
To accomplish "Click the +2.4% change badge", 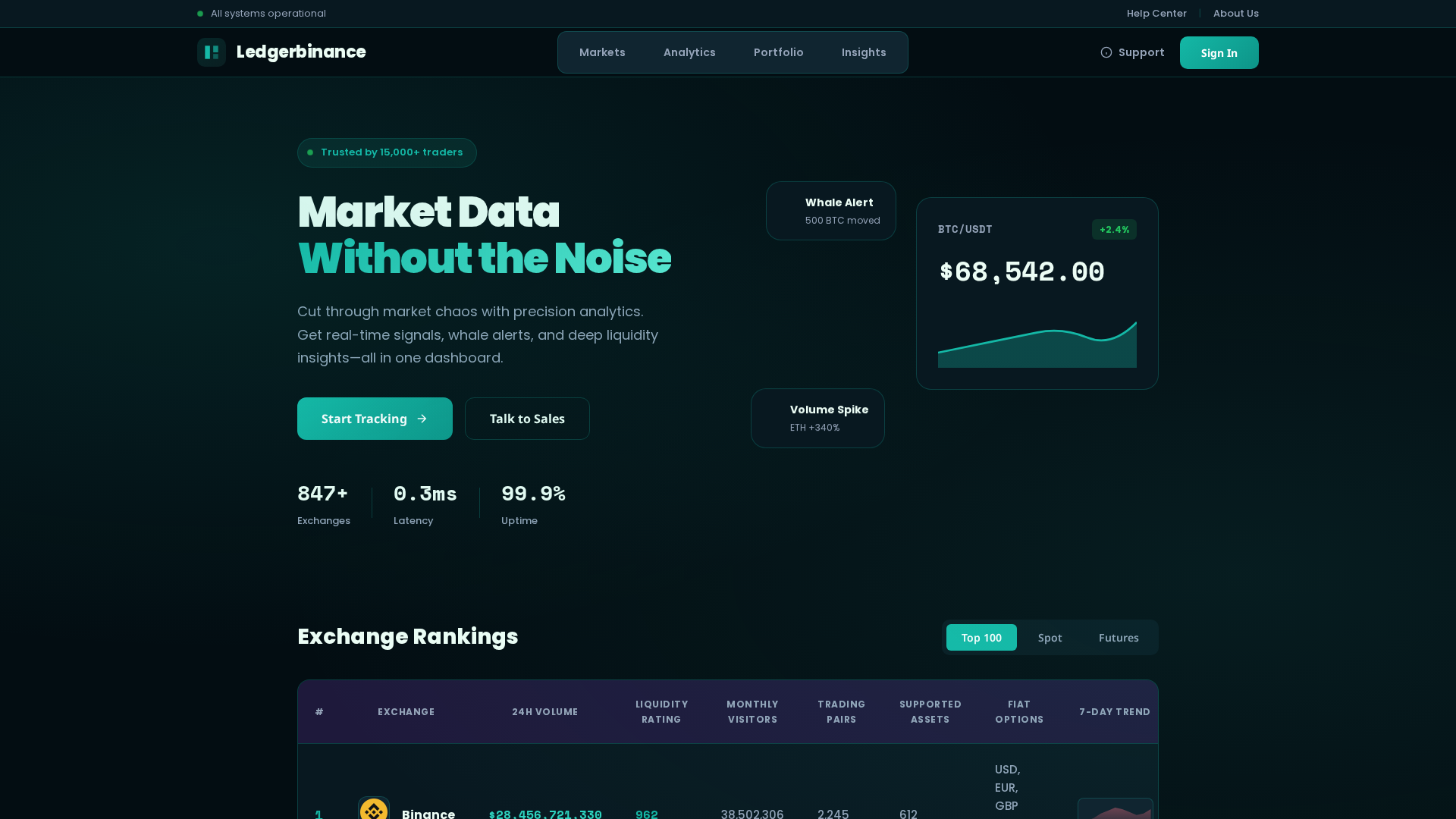I will pyautogui.click(x=1114, y=229).
